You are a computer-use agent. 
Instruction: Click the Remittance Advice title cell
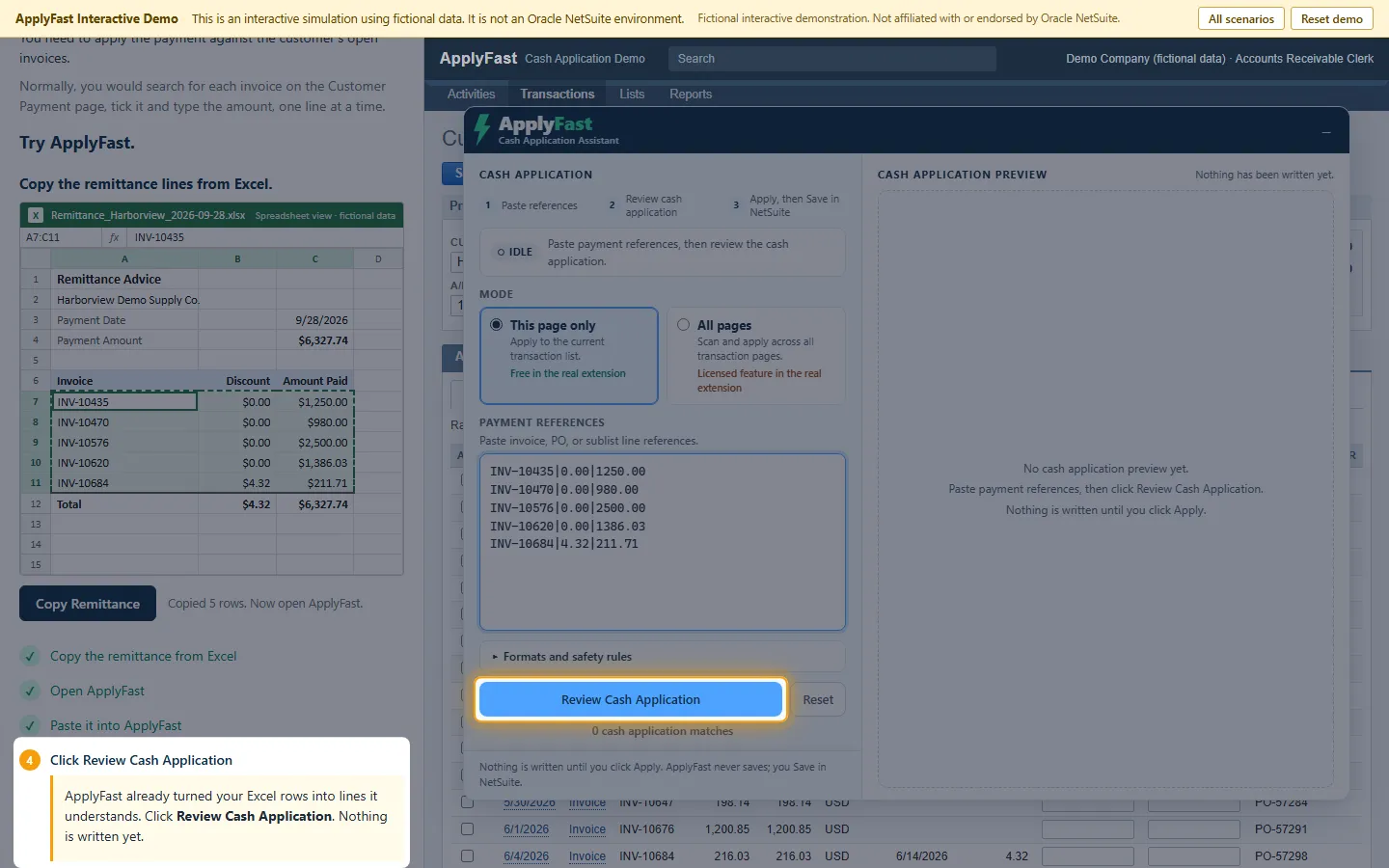tap(124, 280)
